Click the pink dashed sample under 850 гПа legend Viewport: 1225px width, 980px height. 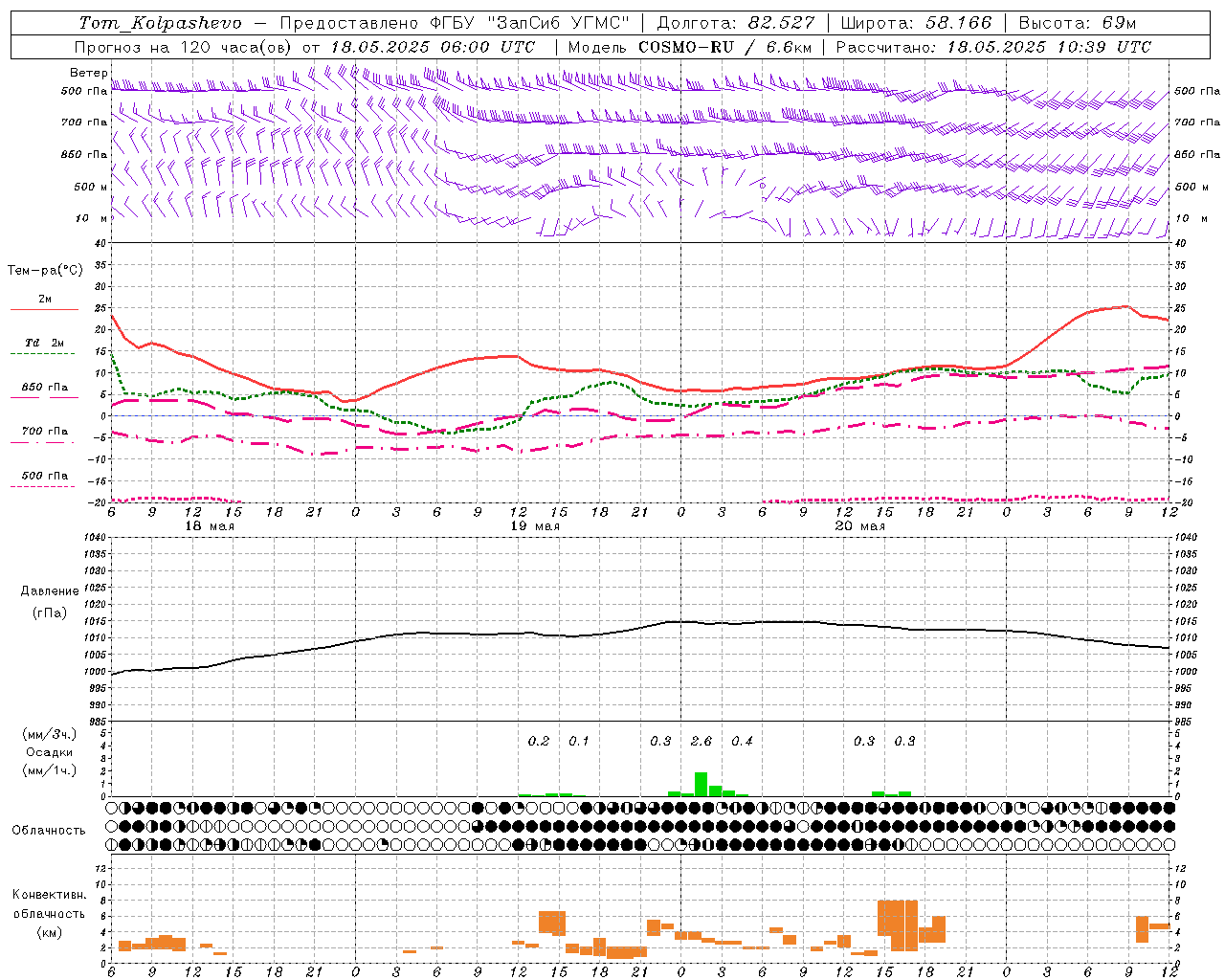pyautogui.click(x=44, y=398)
